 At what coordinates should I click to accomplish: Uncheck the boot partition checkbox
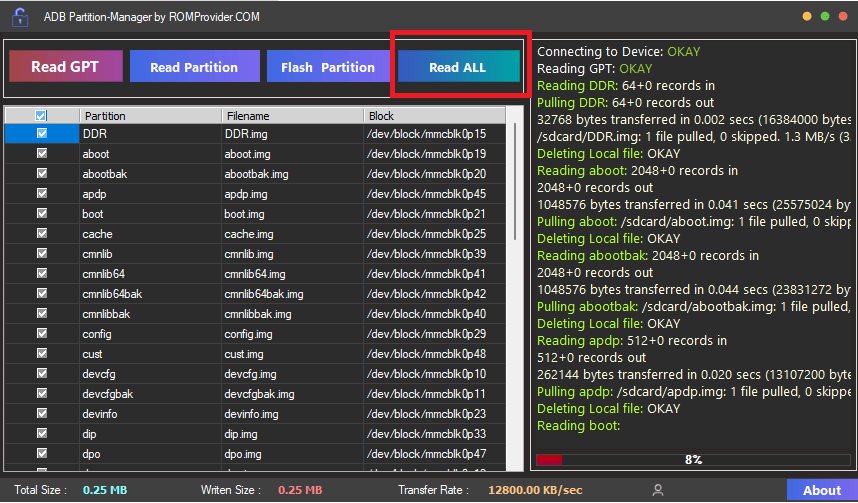42,213
